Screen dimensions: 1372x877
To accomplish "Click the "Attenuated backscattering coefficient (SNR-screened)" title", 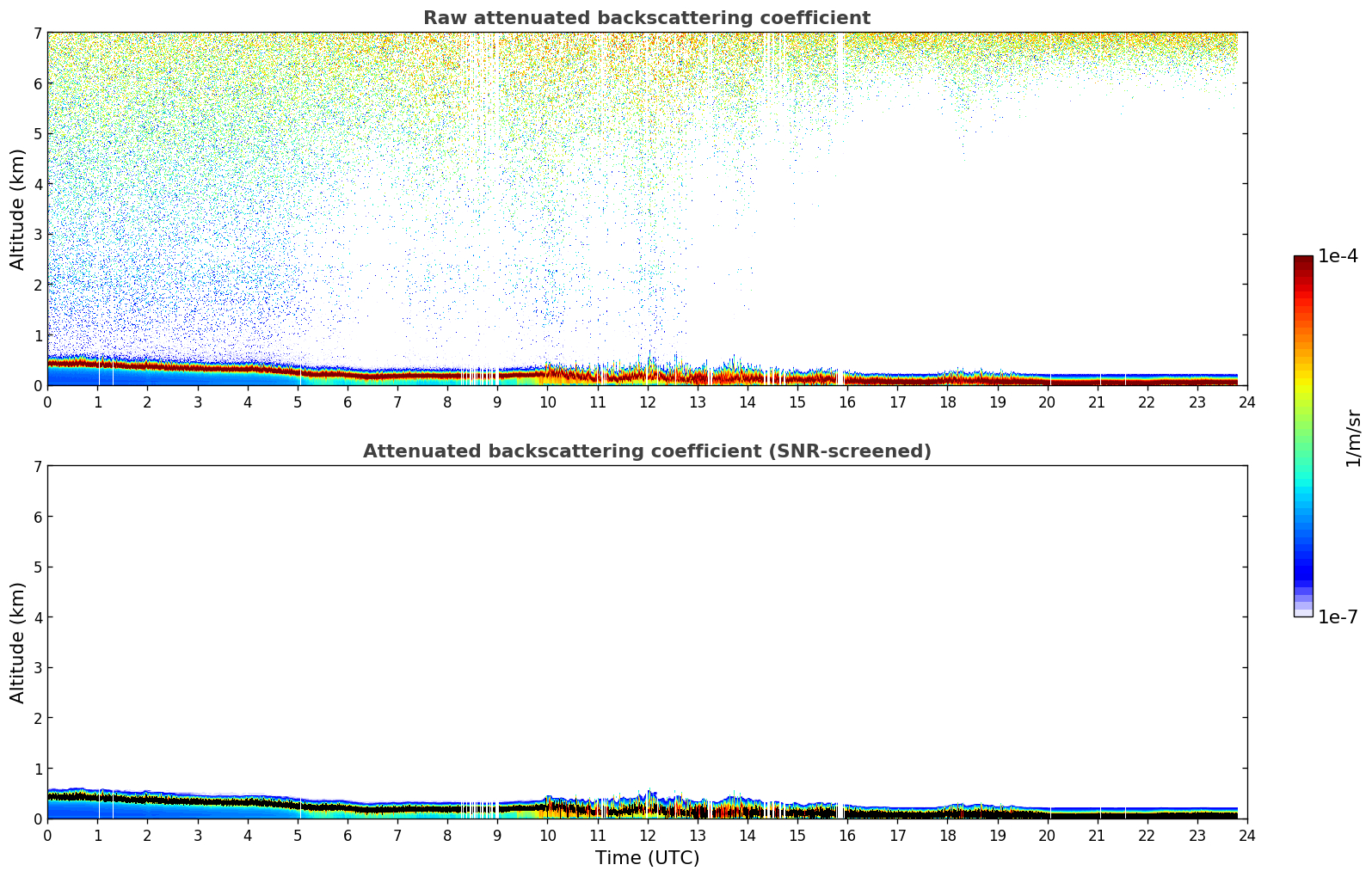I will (x=647, y=451).
